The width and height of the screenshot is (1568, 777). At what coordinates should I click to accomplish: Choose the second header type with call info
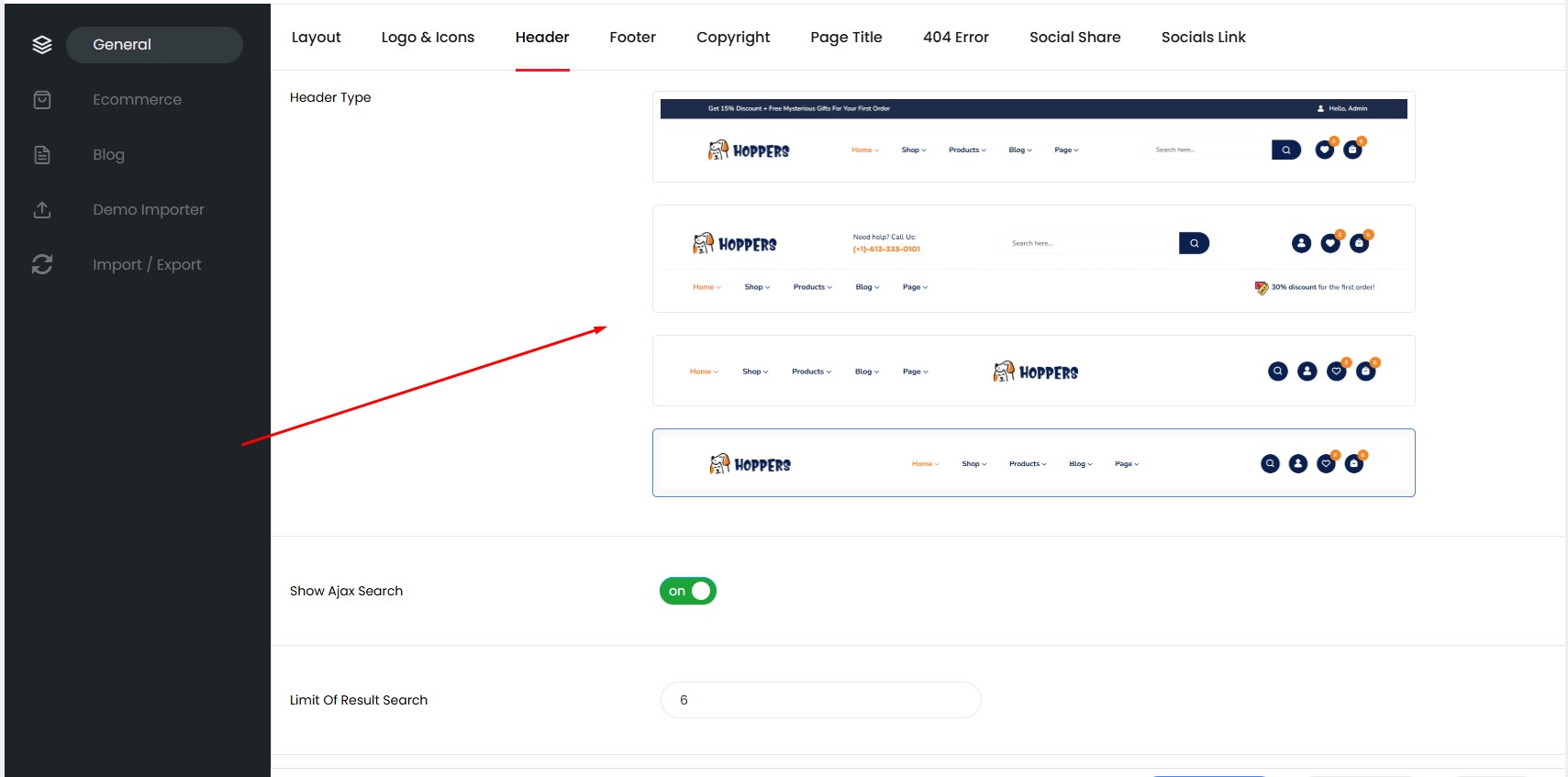point(1033,259)
